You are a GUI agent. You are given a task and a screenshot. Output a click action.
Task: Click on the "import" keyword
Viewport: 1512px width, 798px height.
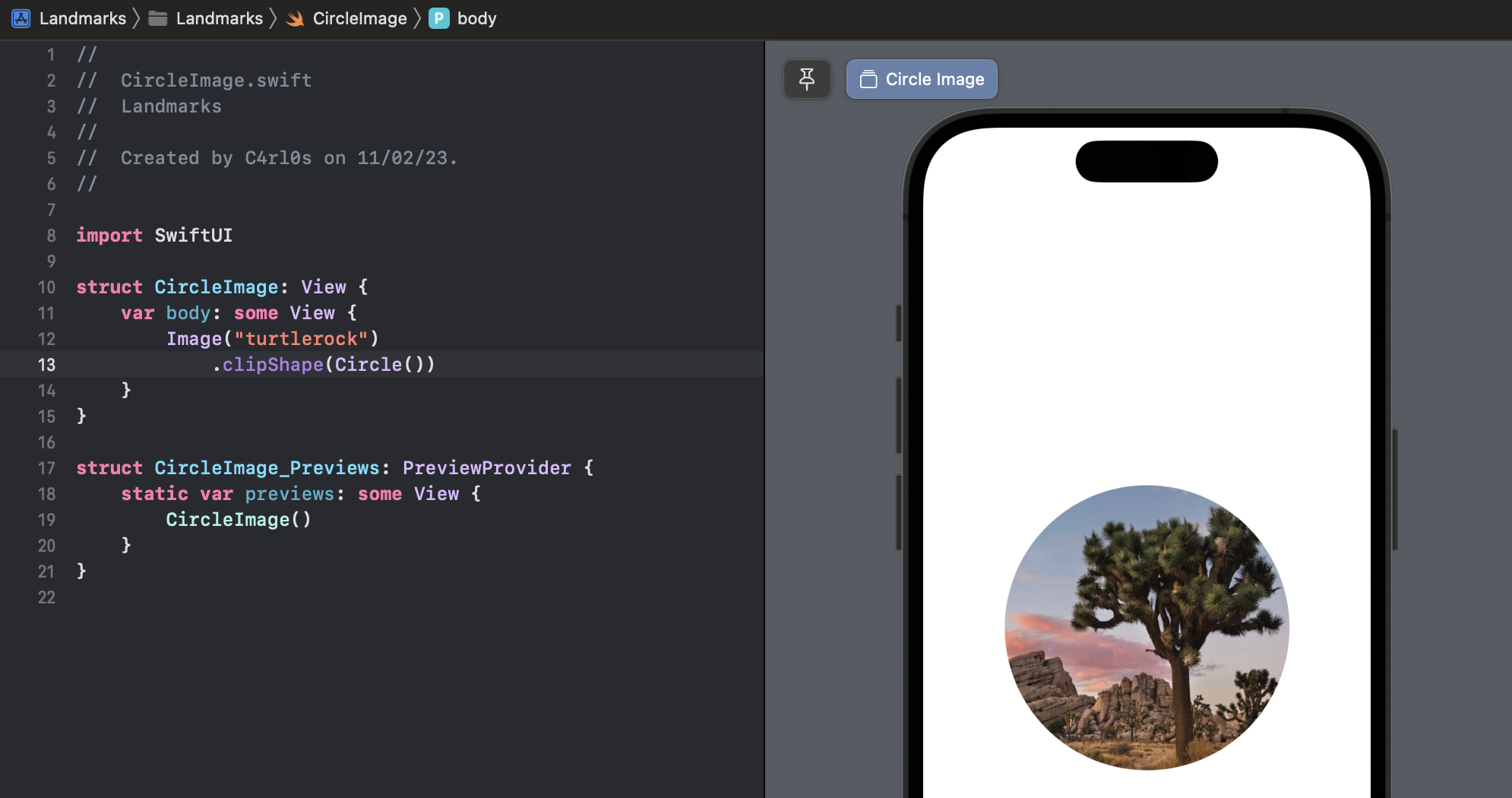click(109, 236)
